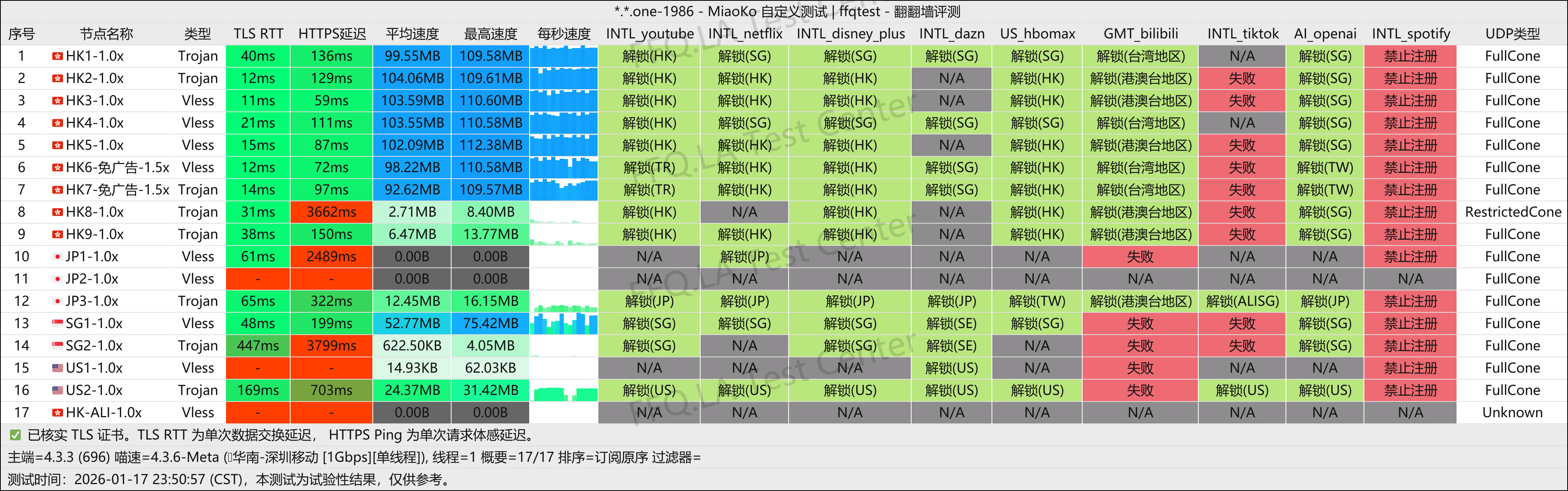Click the HTTPS延迟 column header

coord(332,34)
